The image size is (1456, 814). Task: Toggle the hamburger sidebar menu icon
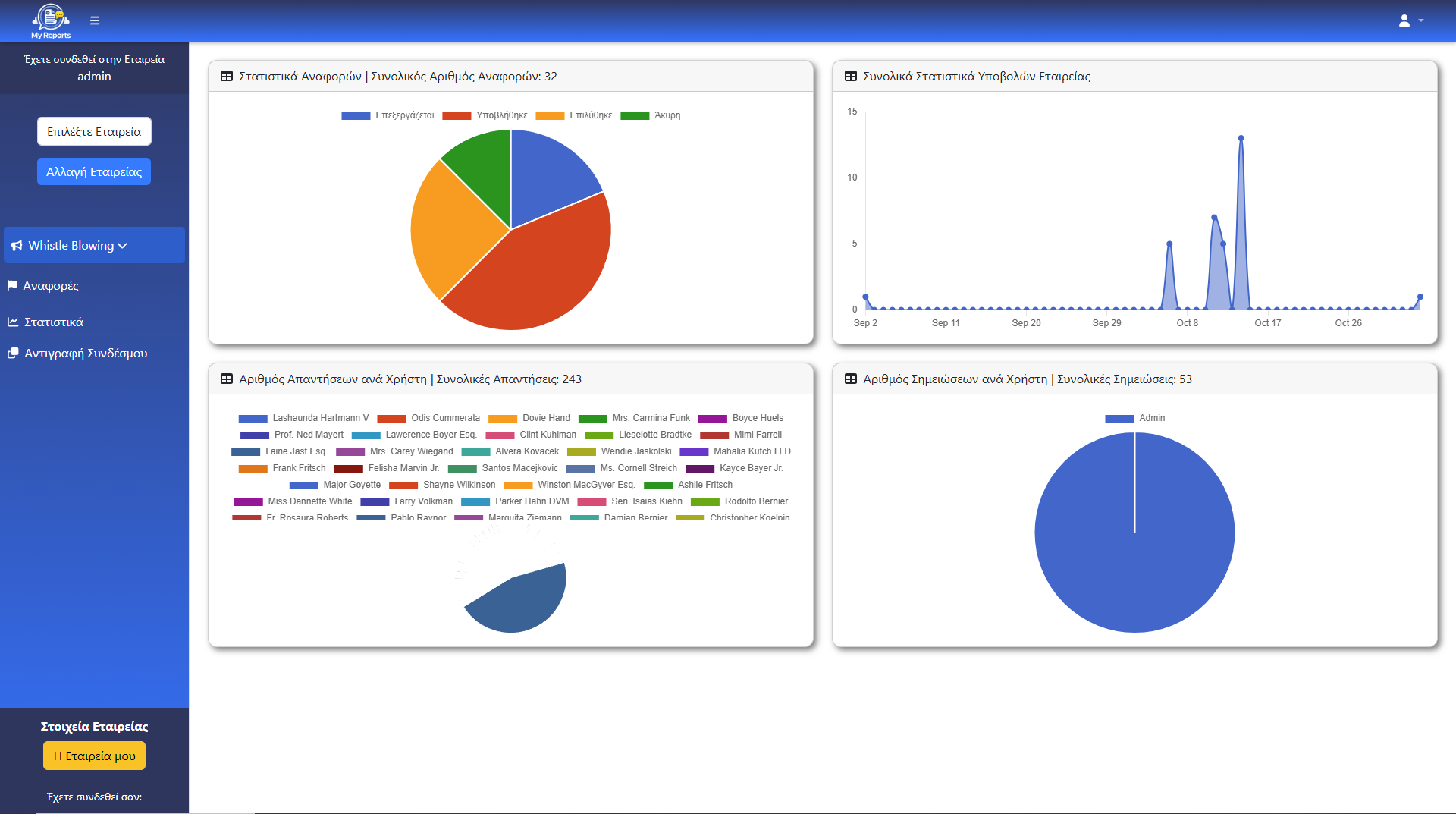pyautogui.click(x=95, y=20)
